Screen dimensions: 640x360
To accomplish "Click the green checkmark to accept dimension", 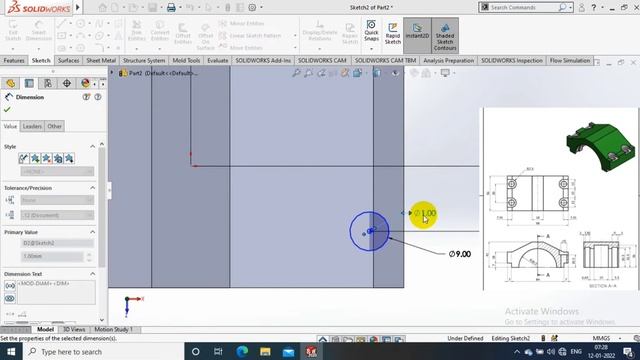I will point(7,110).
